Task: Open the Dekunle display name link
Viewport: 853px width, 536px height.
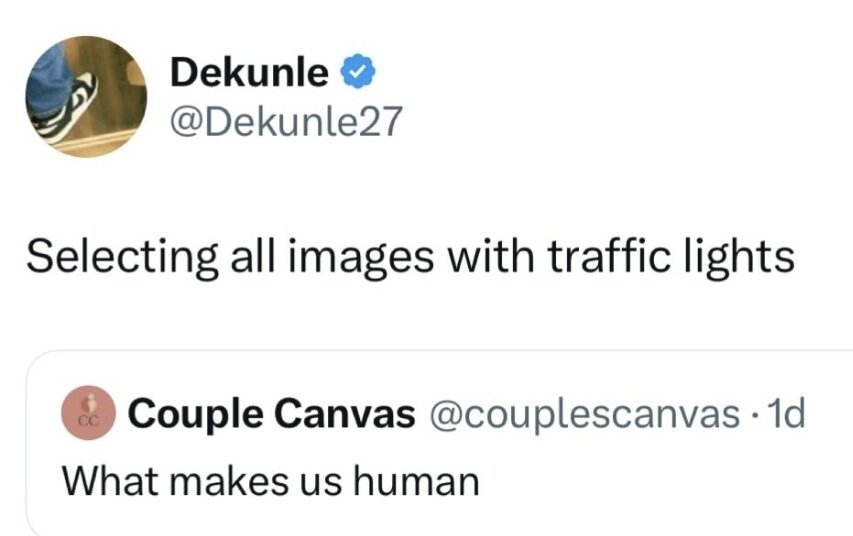Action: coord(250,72)
